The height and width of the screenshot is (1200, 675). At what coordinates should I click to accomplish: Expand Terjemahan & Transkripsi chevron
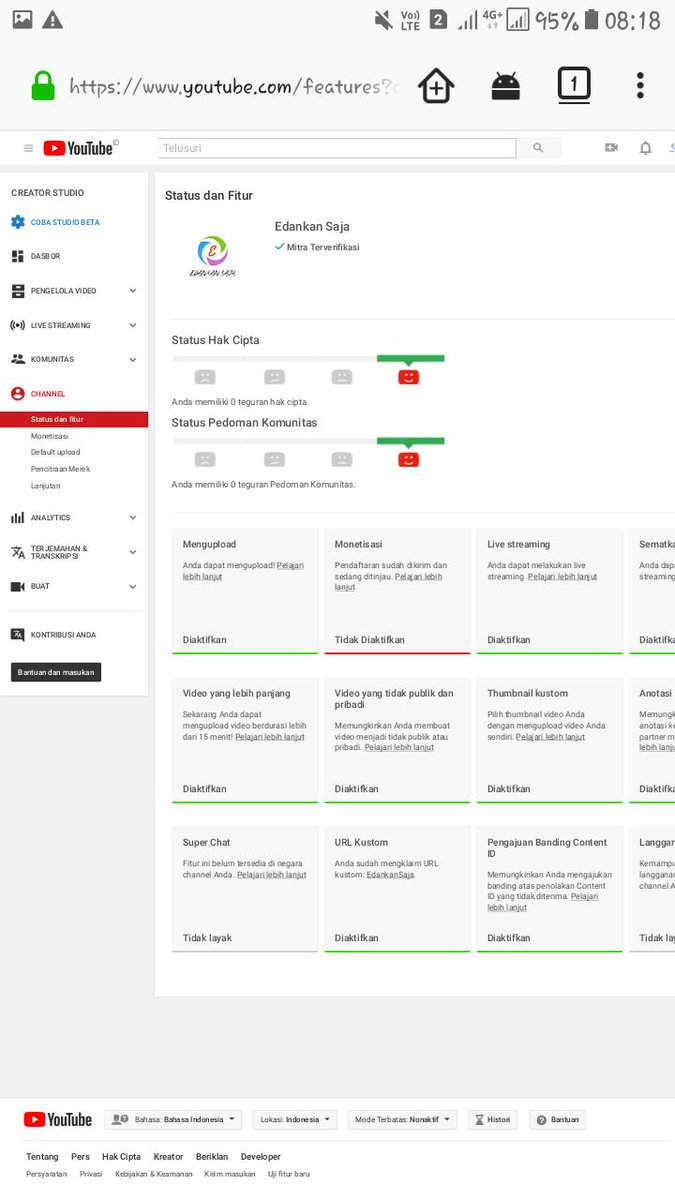132,552
